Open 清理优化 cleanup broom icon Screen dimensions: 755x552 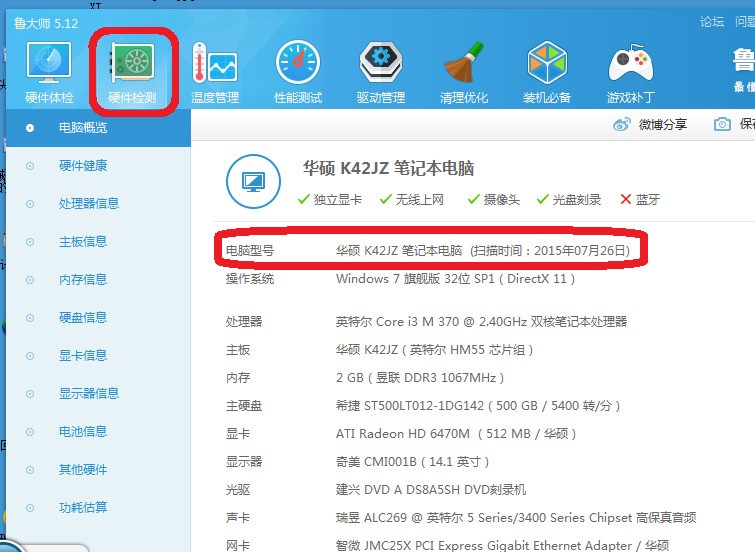click(x=464, y=72)
